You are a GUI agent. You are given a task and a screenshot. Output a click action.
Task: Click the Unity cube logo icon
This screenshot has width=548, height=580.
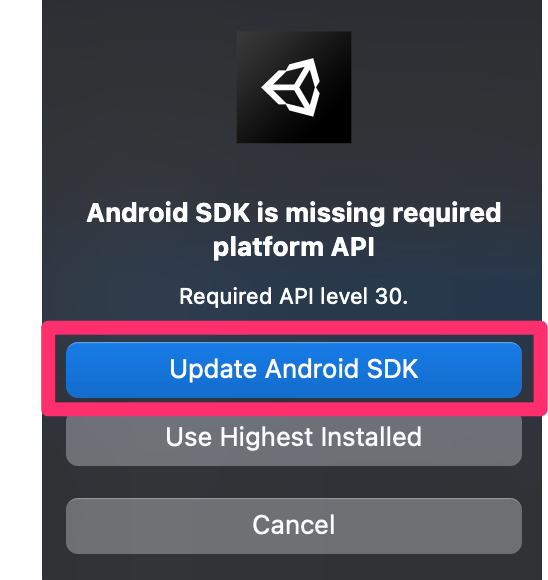pos(292,87)
